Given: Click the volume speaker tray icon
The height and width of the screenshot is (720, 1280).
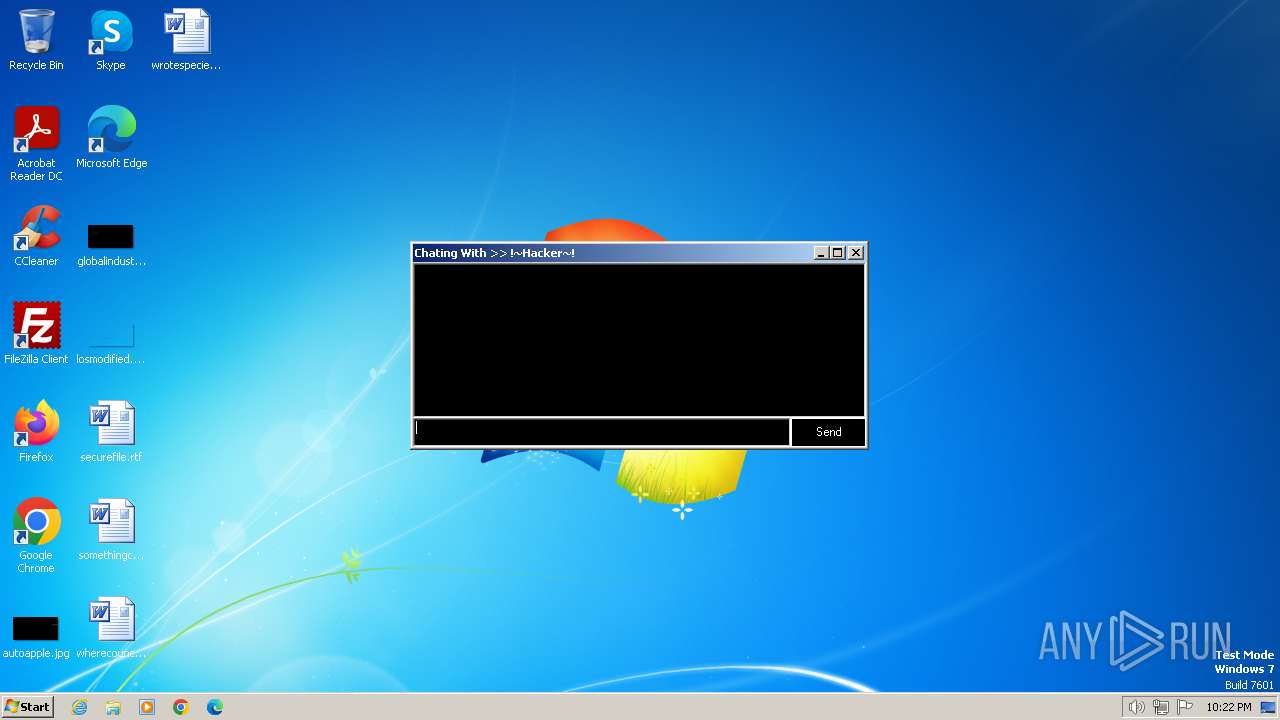Looking at the screenshot, I should 1136,707.
